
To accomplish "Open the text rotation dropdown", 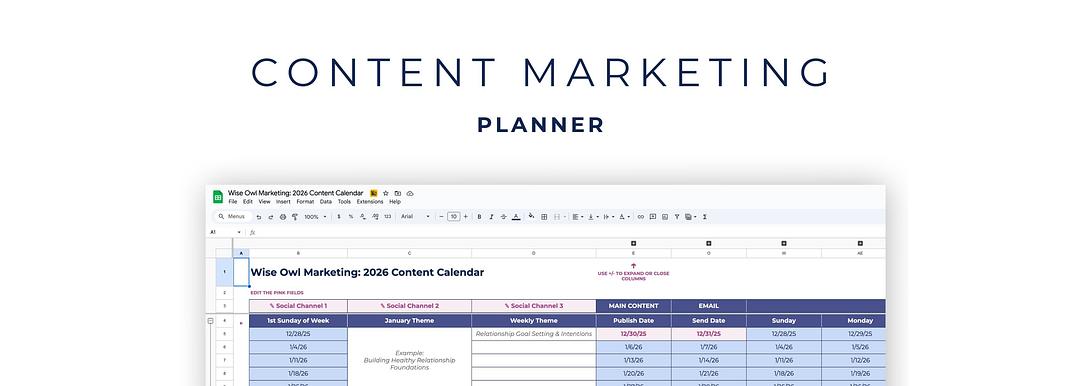I will coord(624,216).
